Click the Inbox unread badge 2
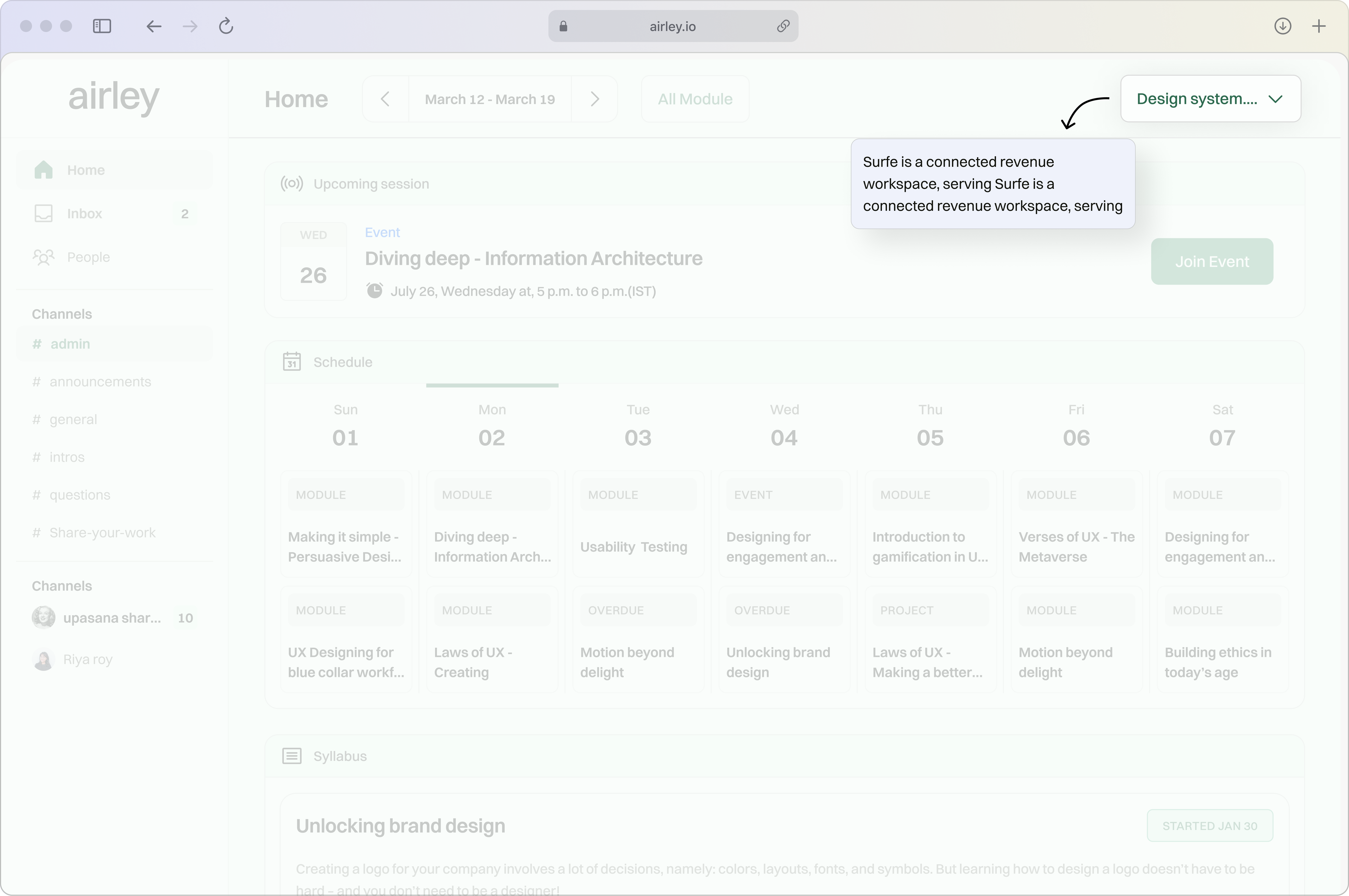This screenshot has width=1349, height=896. tap(185, 214)
